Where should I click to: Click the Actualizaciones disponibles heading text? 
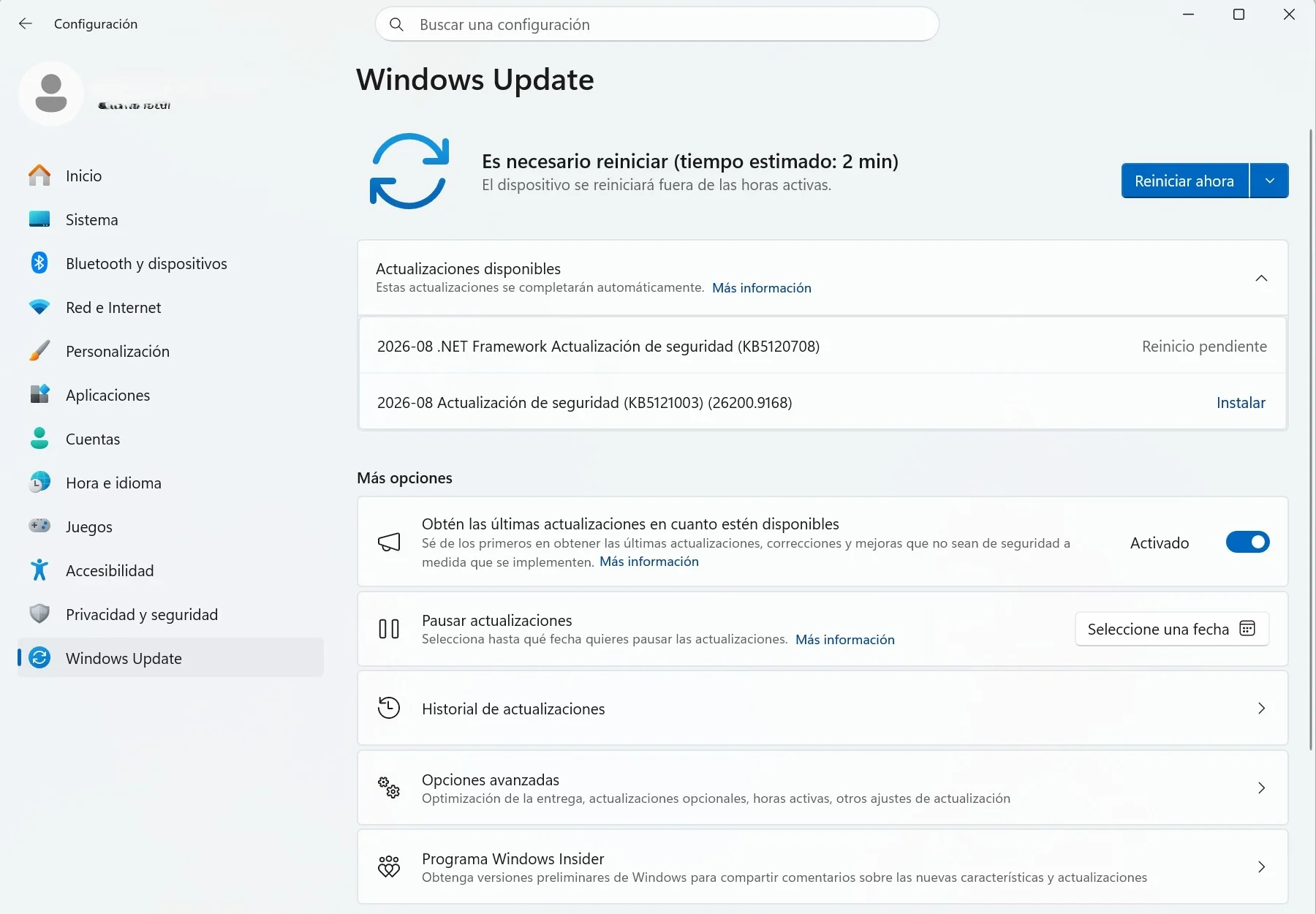tap(468, 268)
